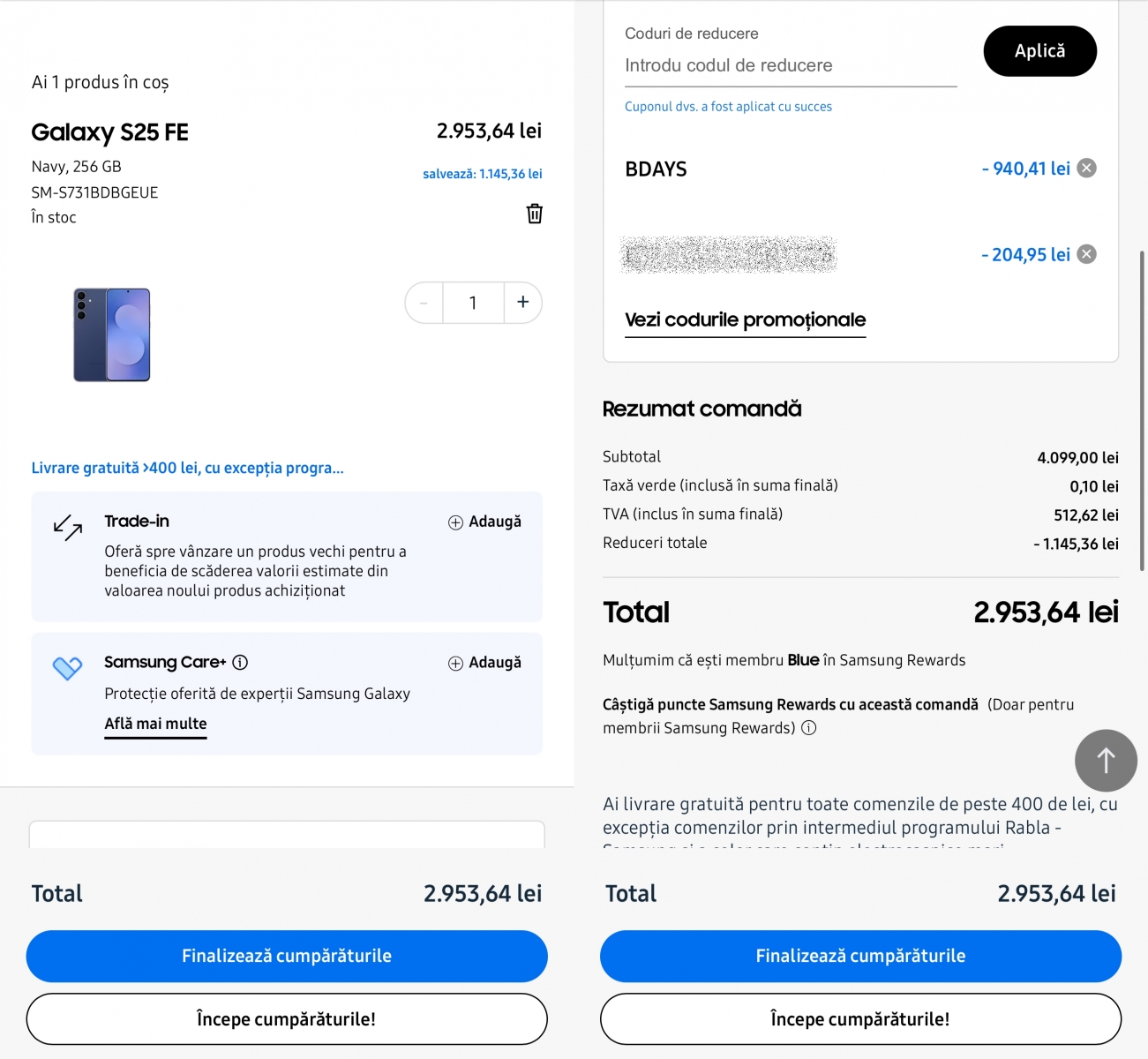Open the Galaxy S25 FE product thumbnail
1148x1059 pixels.
coord(112,334)
